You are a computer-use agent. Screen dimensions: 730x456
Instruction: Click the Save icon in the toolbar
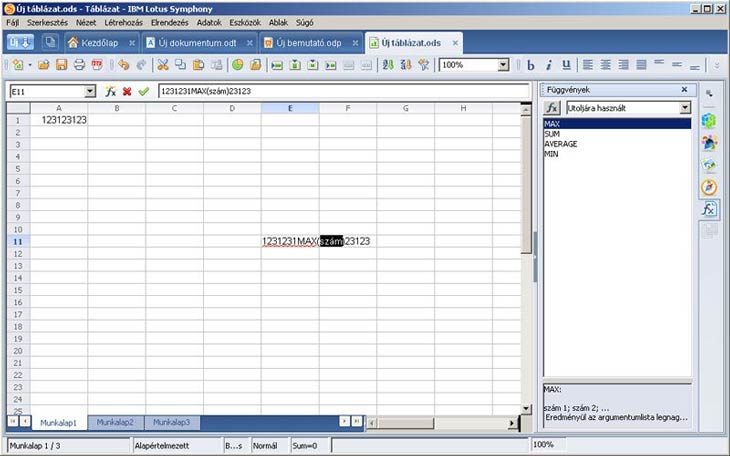click(x=62, y=65)
